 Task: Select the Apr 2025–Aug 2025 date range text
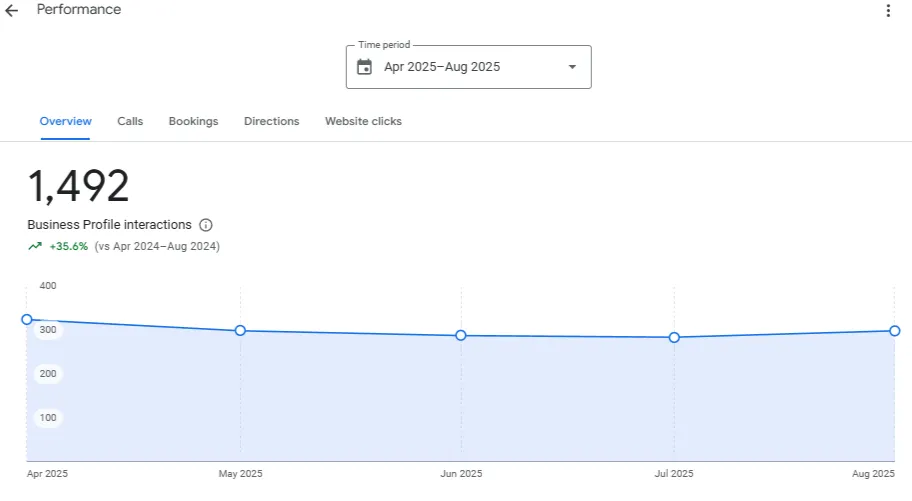click(442, 67)
